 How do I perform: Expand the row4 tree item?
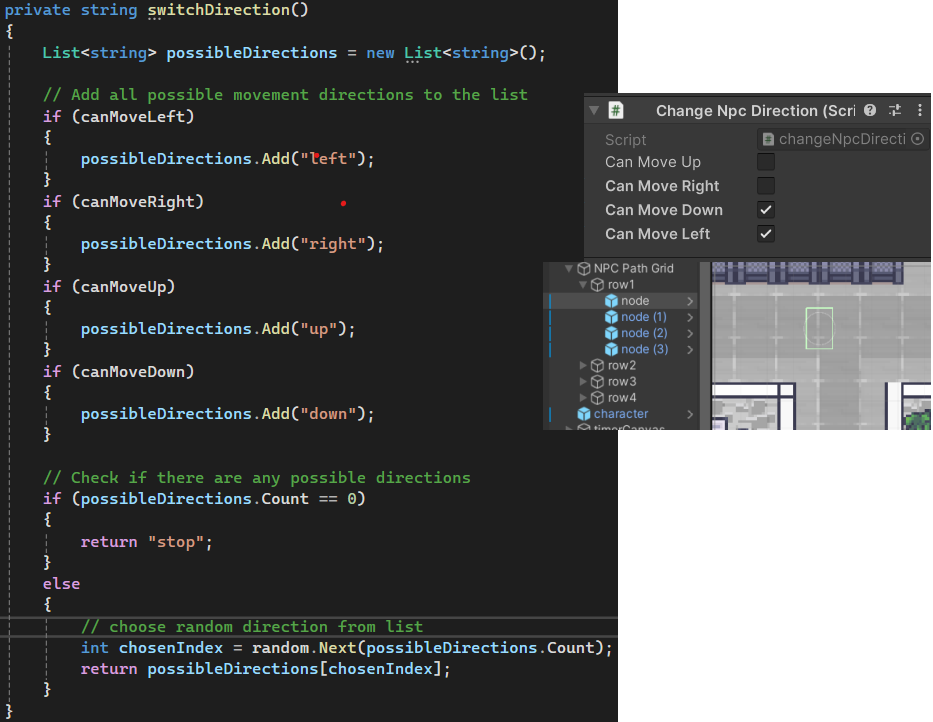(584, 398)
